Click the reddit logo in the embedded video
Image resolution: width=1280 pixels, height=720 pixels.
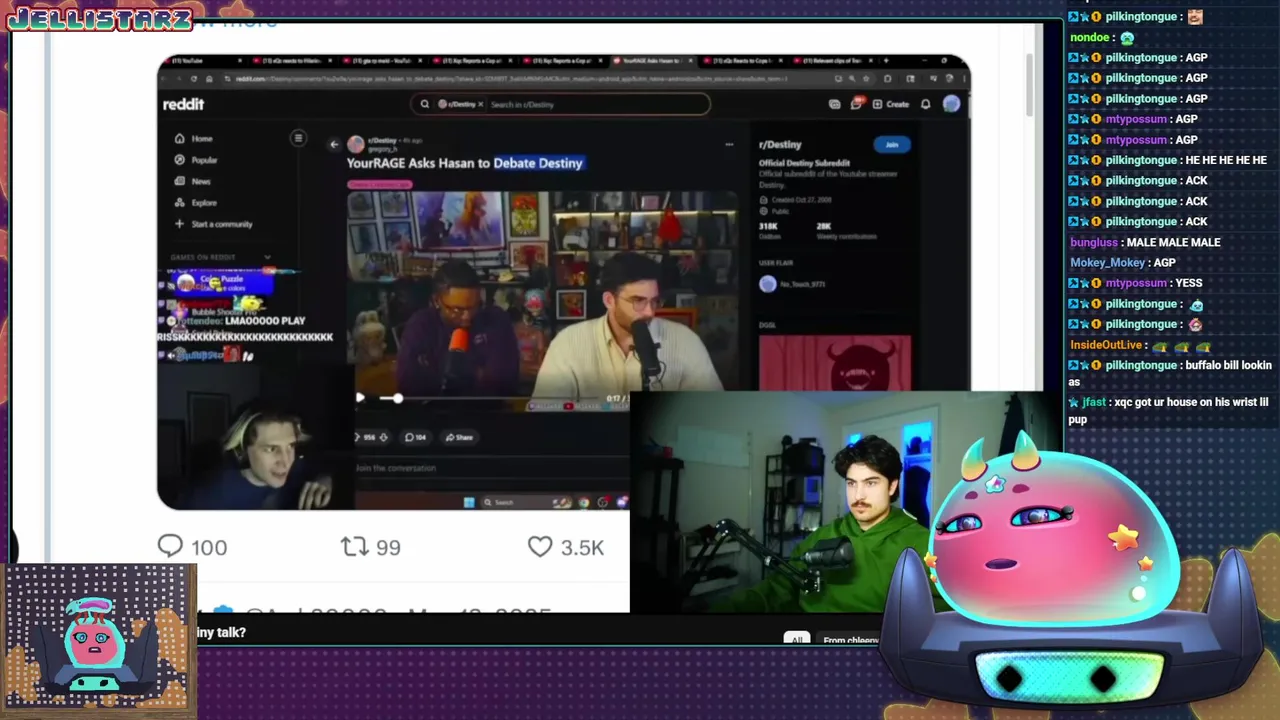tap(183, 104)
